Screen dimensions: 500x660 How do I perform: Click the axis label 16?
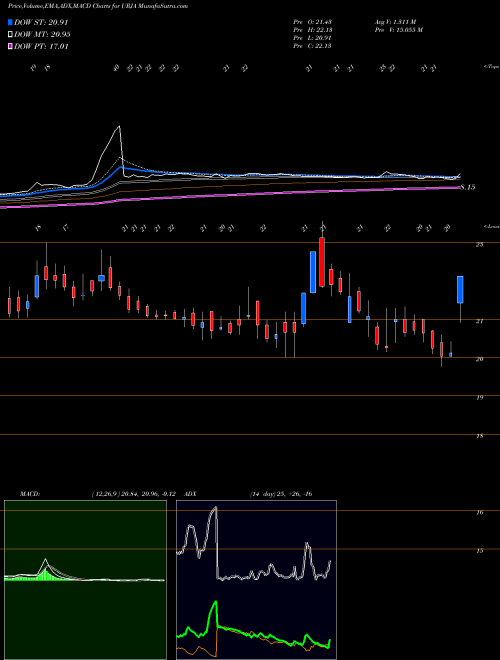[x=479, y=512]
